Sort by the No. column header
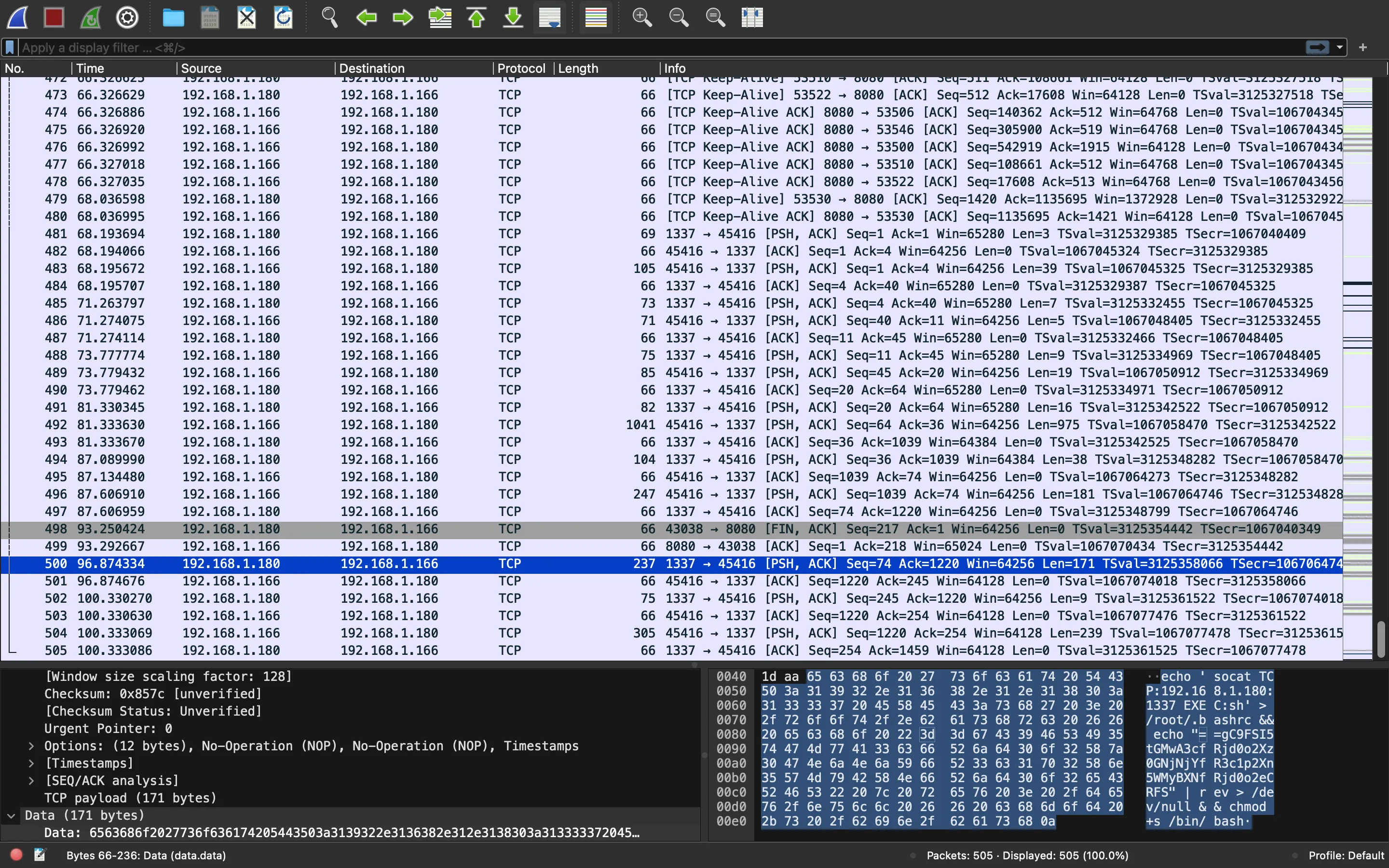This screenshot has width=1389, height=868. click(x=36, y=68)
